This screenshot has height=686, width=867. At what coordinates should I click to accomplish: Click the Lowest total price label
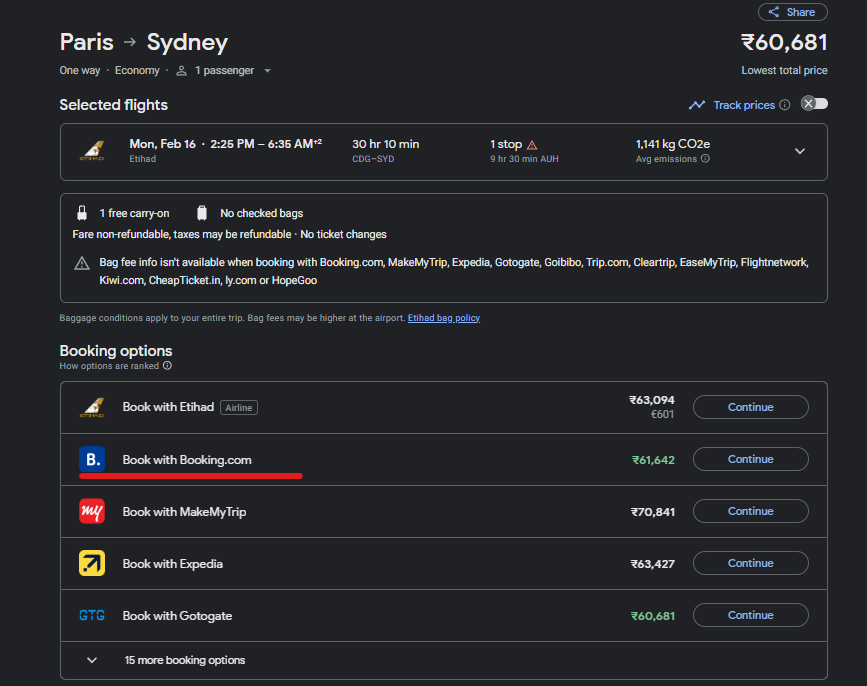pyautogui.click(x=784, y=70)
